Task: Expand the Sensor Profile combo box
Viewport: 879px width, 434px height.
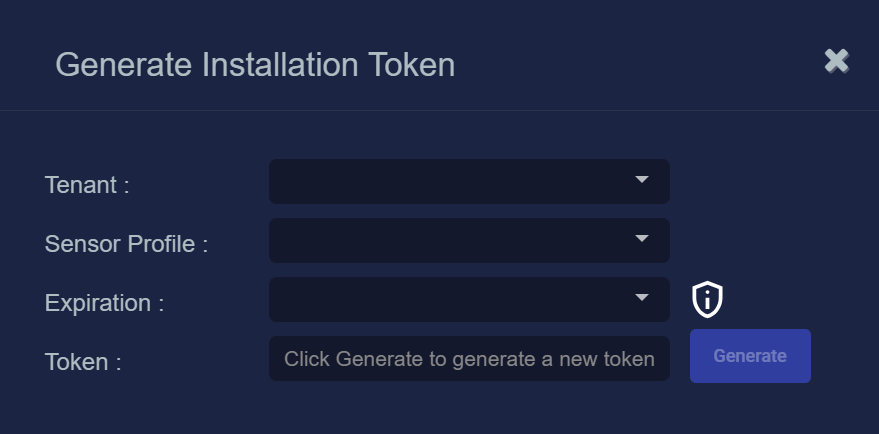Action: point(469,240)
